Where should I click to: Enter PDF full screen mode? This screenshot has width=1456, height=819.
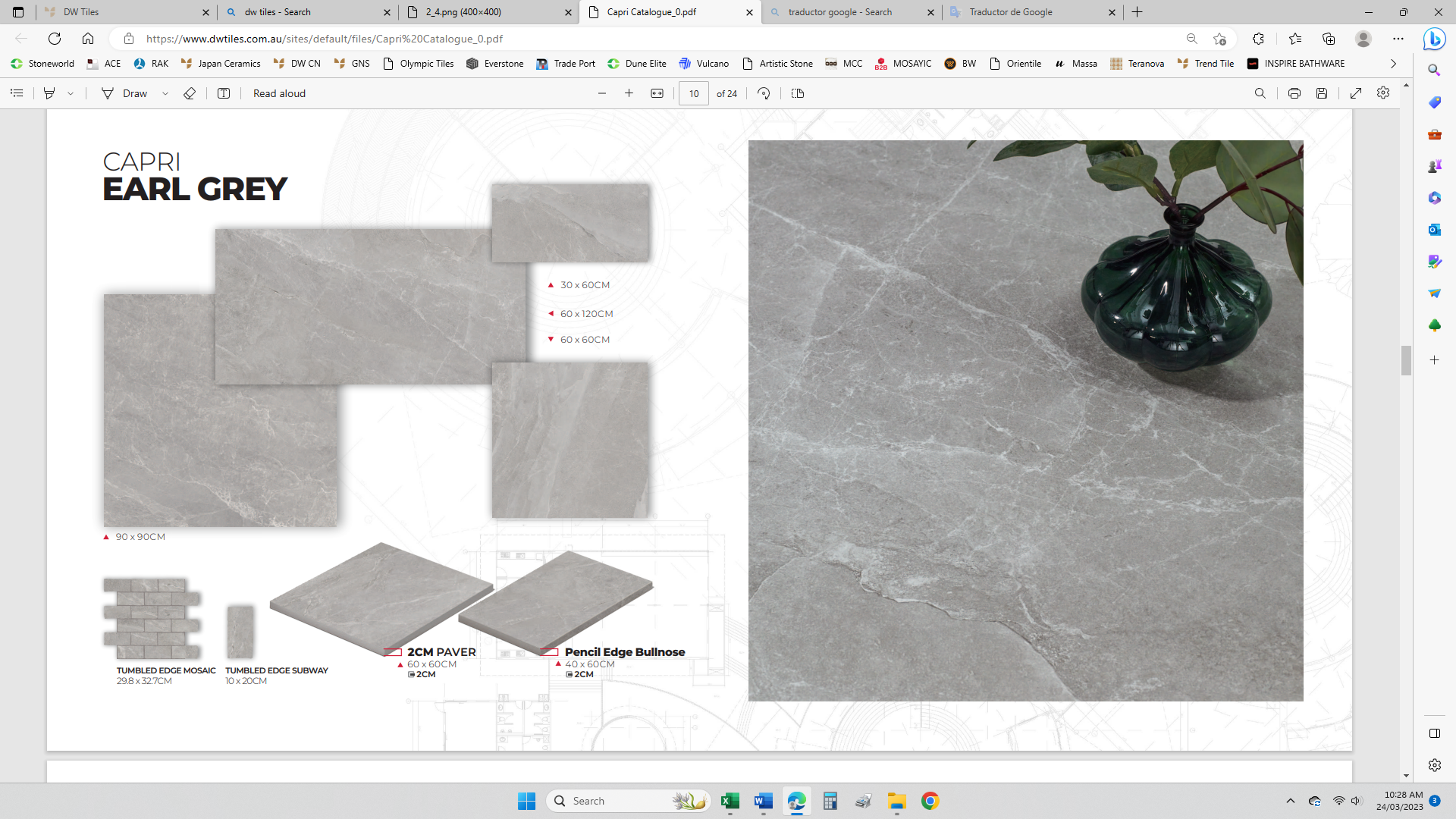(1356, 93)
